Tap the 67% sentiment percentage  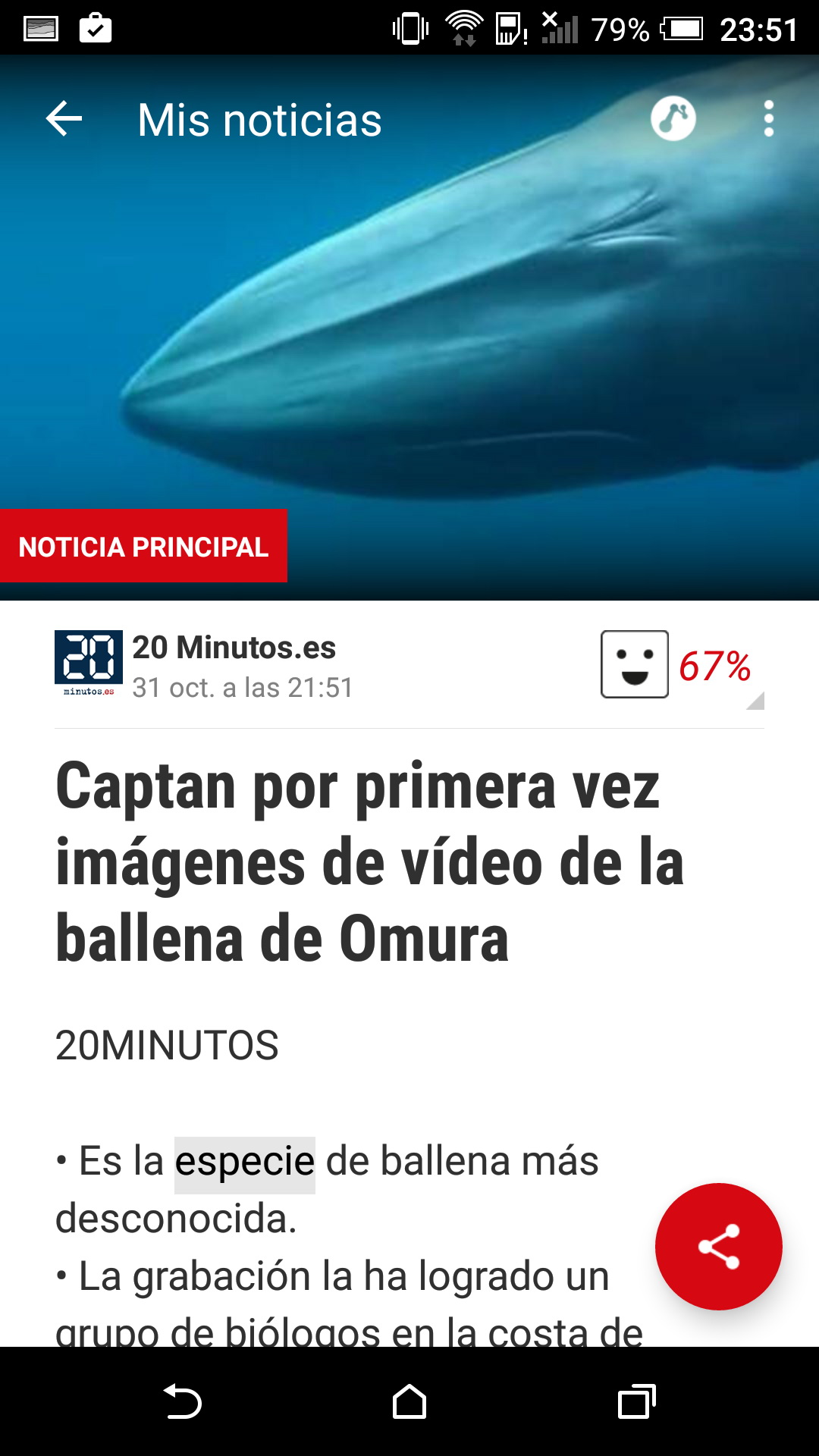tap(714, 667)
